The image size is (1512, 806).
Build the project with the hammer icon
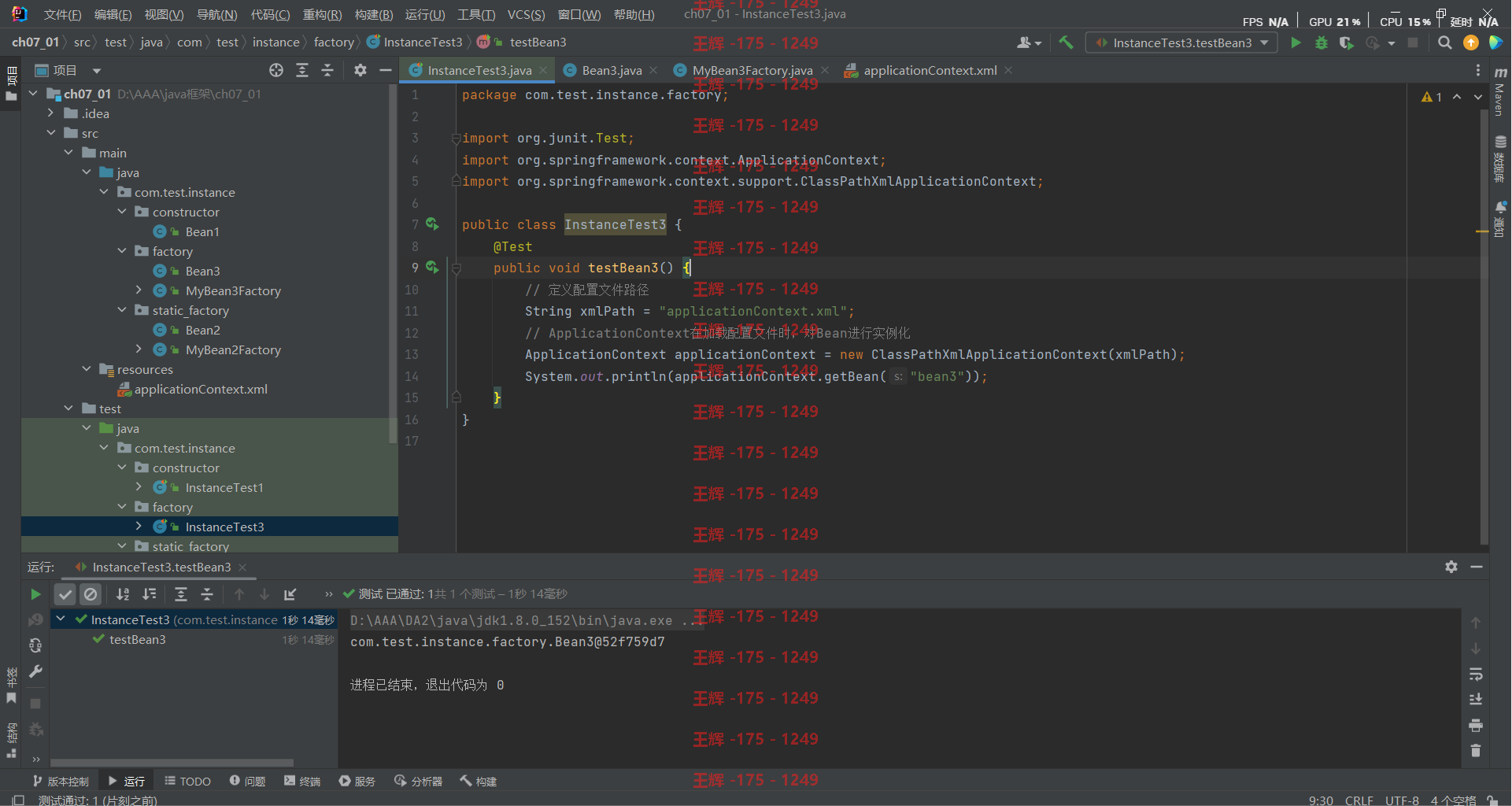click(1066, 43)
